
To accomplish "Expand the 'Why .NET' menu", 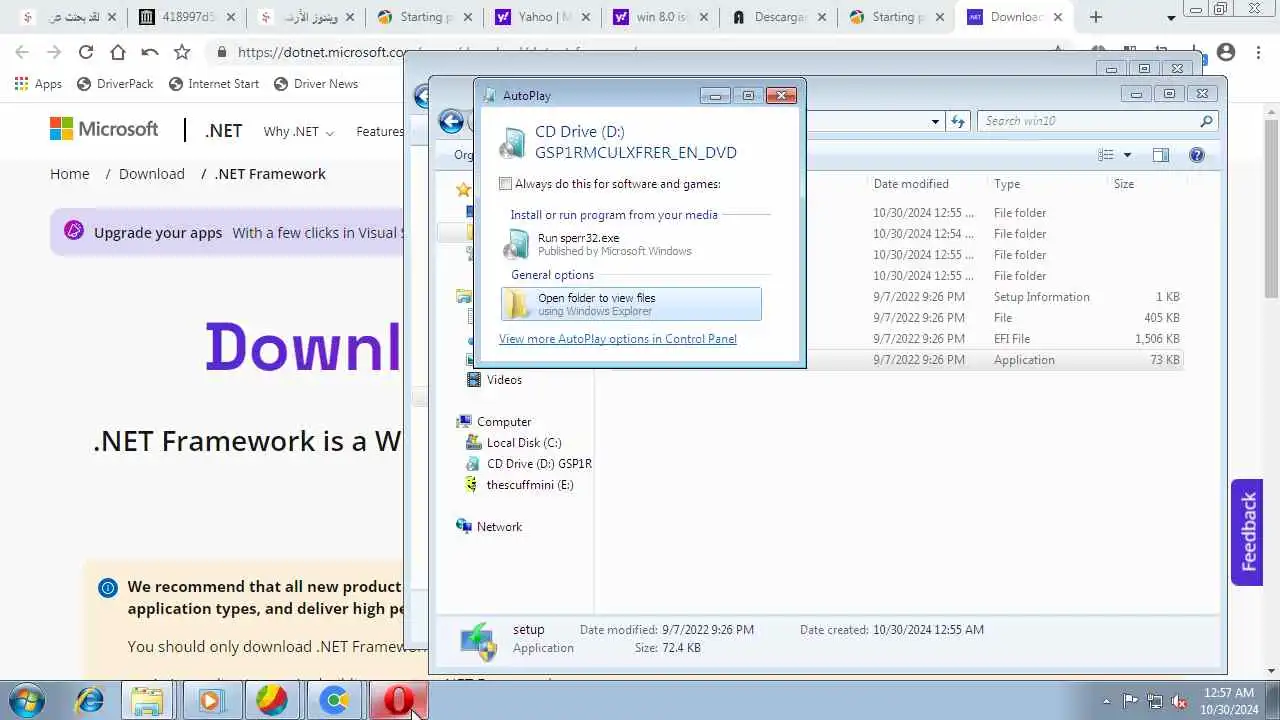I will pos(298,132).
